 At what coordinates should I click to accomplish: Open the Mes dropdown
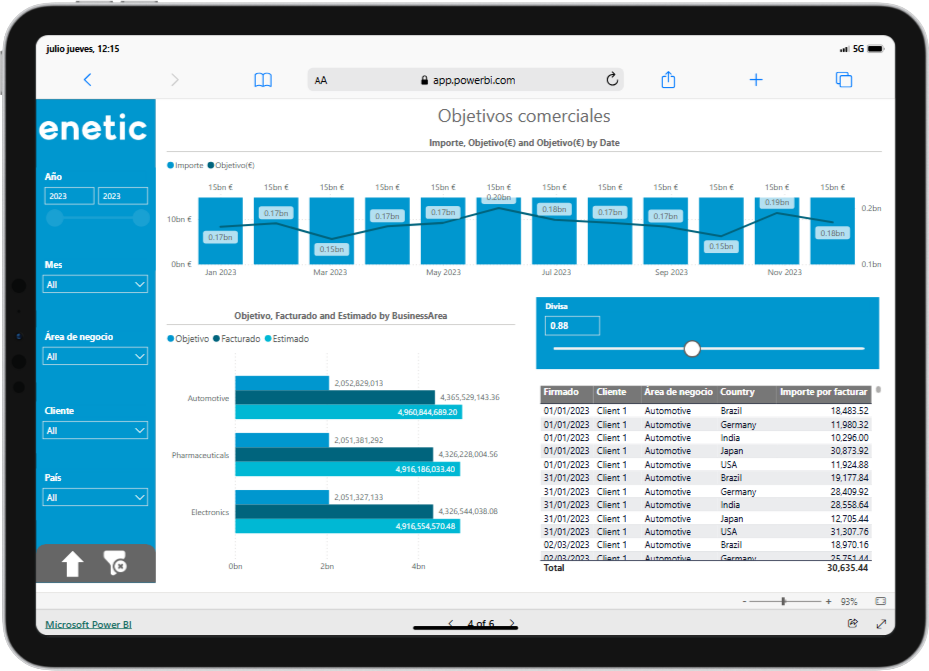point(95,285)
